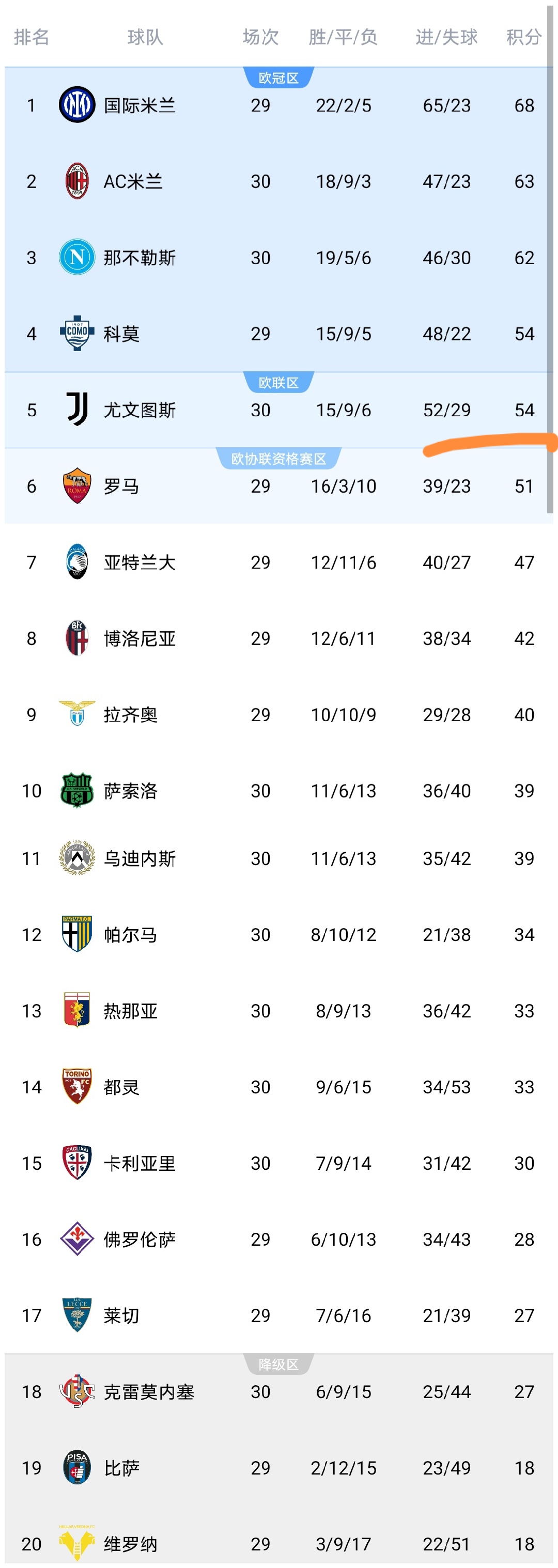Image resolution: width=558 pixels, height=1568 pixels.
Task: Click the Atalanta club badge
Action: [77, 561]
